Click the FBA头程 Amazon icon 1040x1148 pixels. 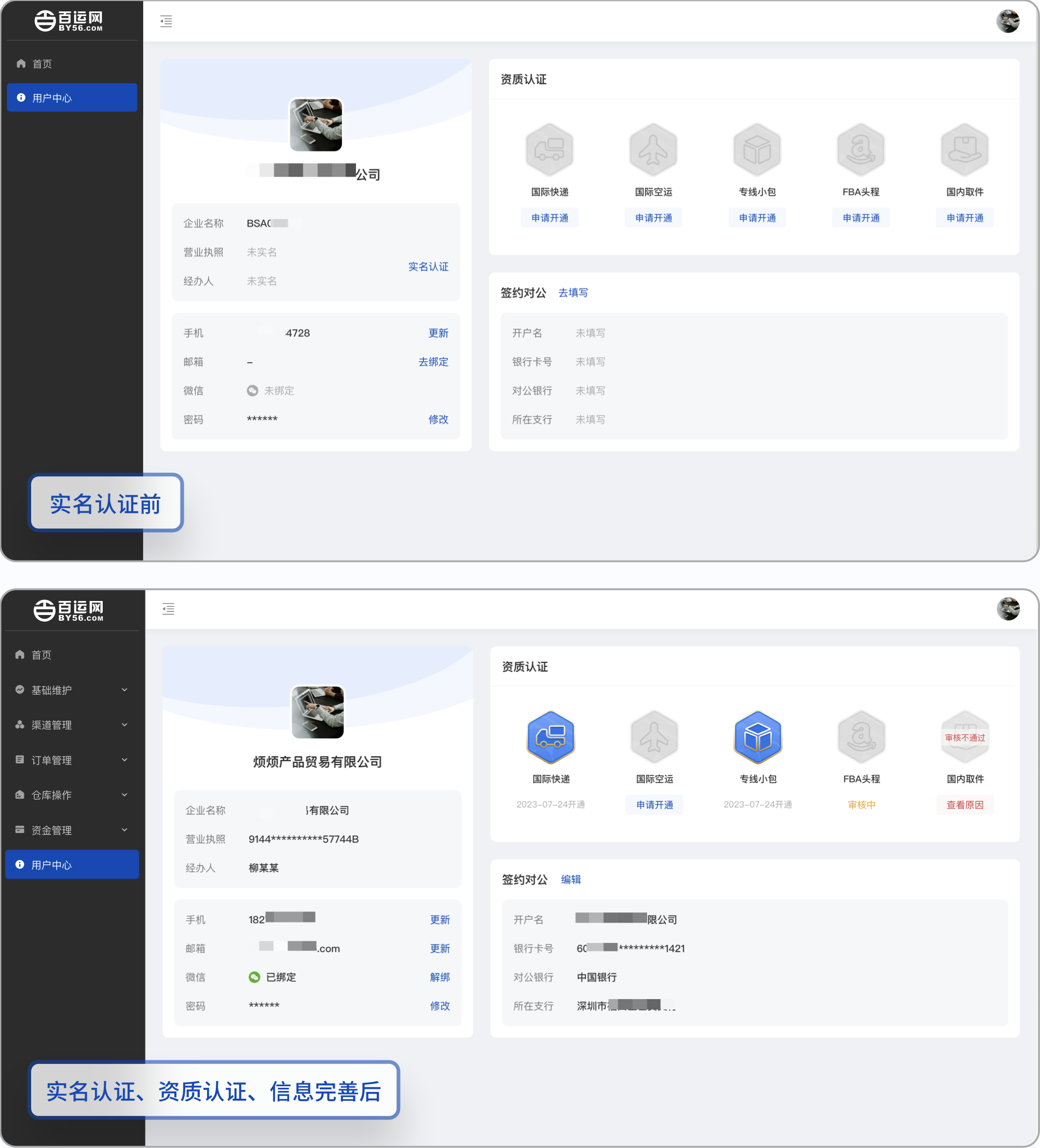click(x=860, y=150)
